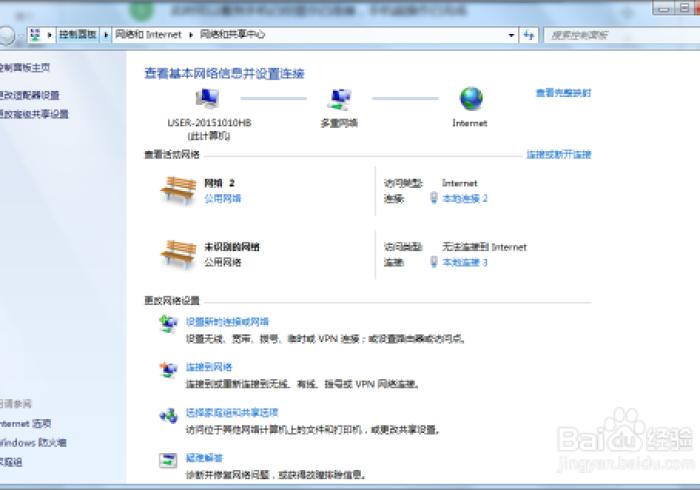Screen dimensions: 700x490
Task: Click the control panel icon in address bar
Action: point(35,34)
